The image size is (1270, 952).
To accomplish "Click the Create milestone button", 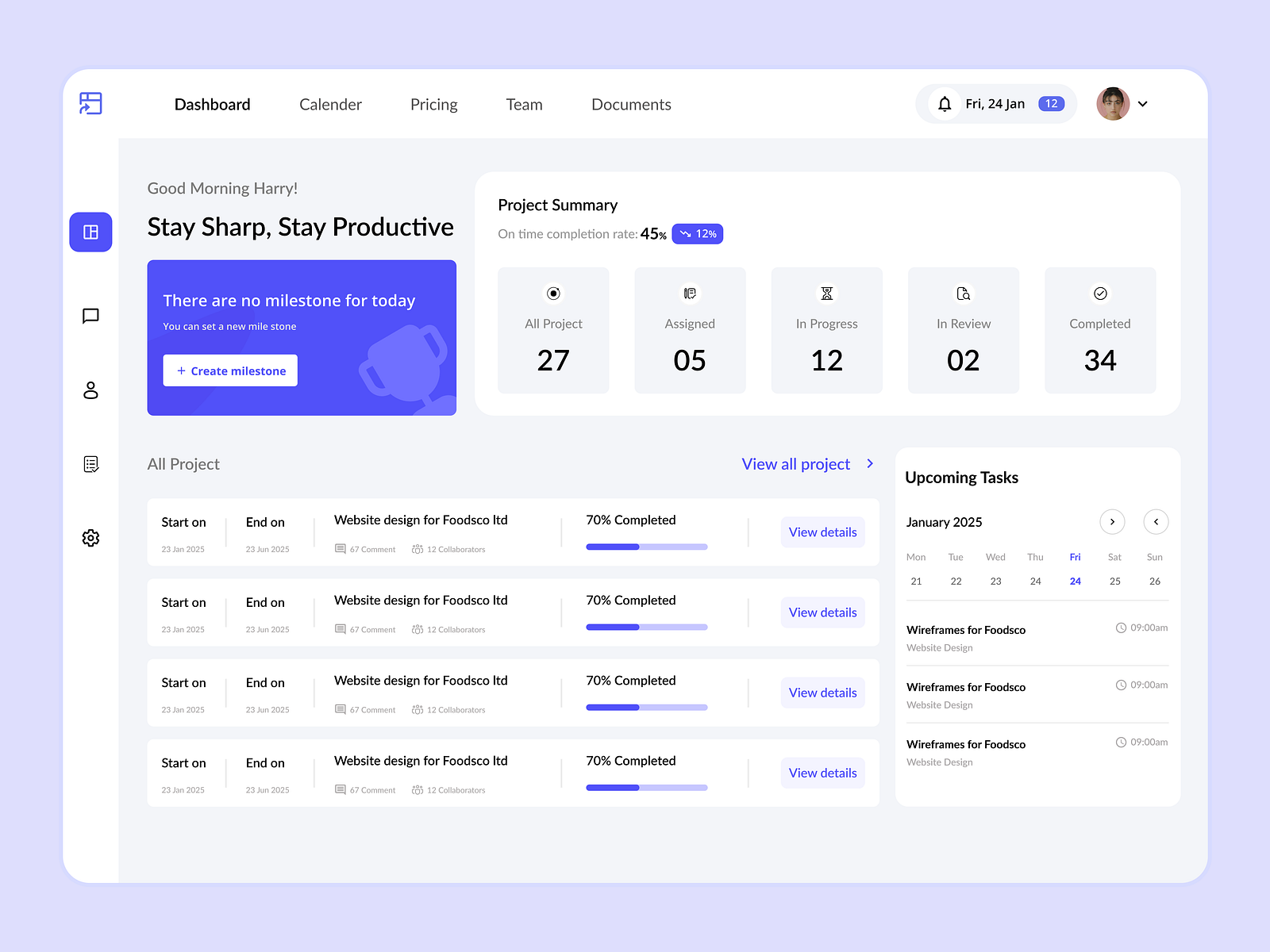I will [x=230, y=370].
